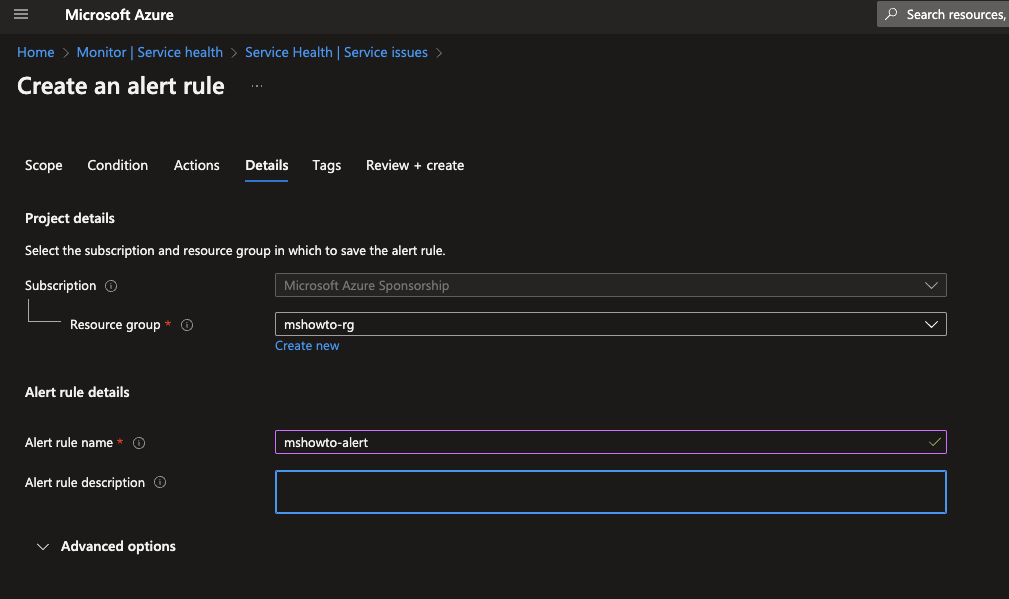Image resolution: width=1009 pixels, height=599 pixels.
Task: Click the Alert rule description label
Action: (85, 483)
